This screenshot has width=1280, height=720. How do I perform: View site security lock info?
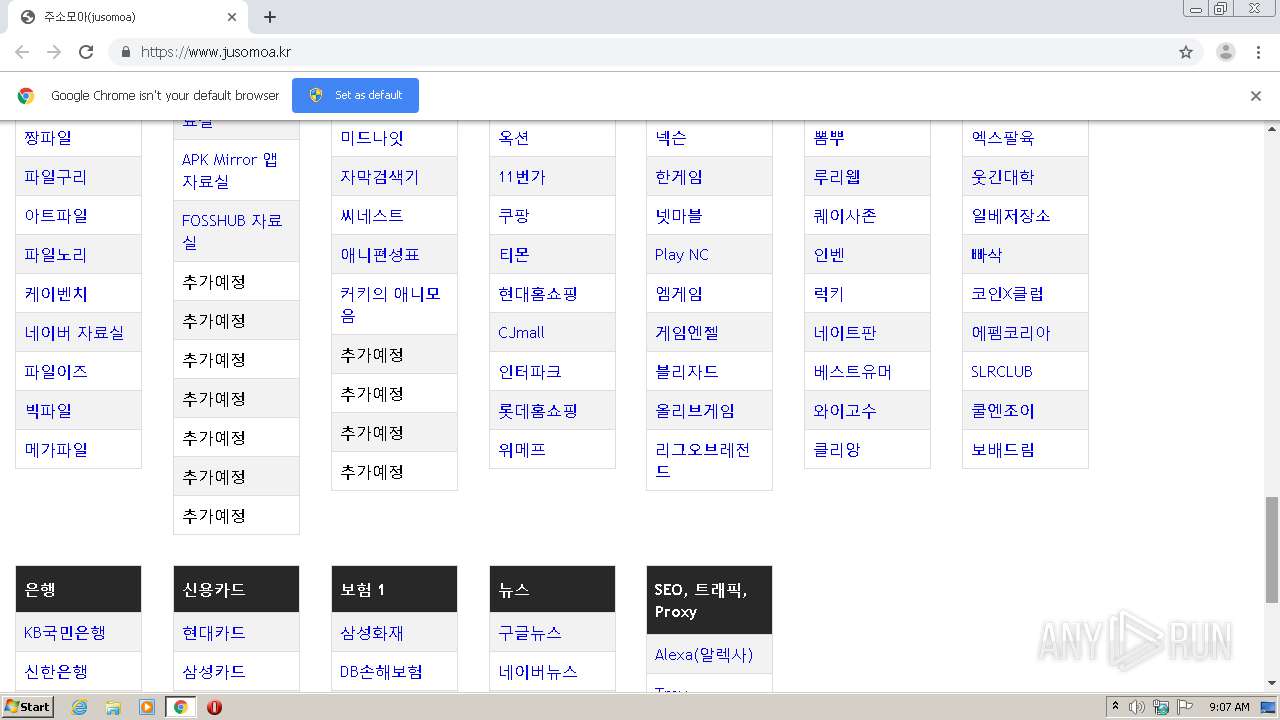coord(125,52)
